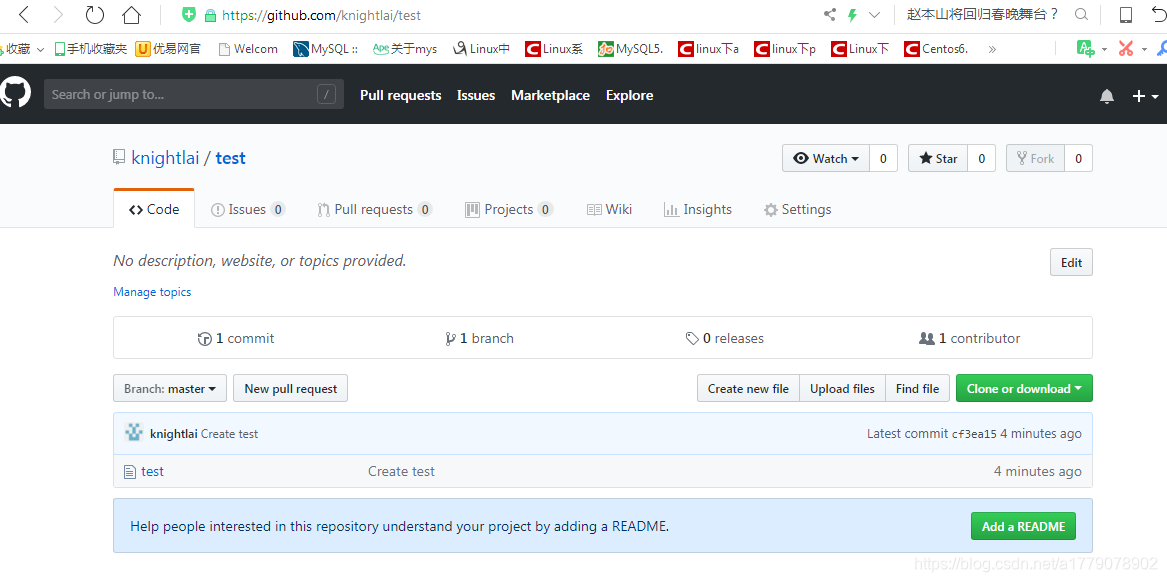The image size is (1167, 582).
Task: Switch to the Wiki tab
Action: tap(610, 209)
